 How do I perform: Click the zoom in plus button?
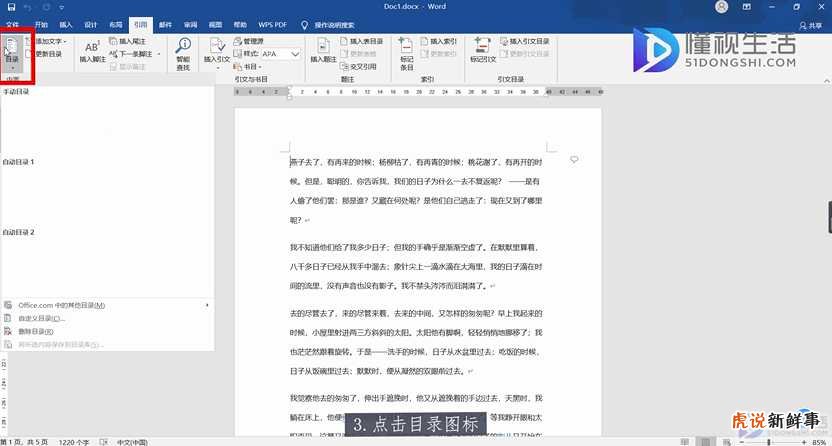tap(804, 442)
